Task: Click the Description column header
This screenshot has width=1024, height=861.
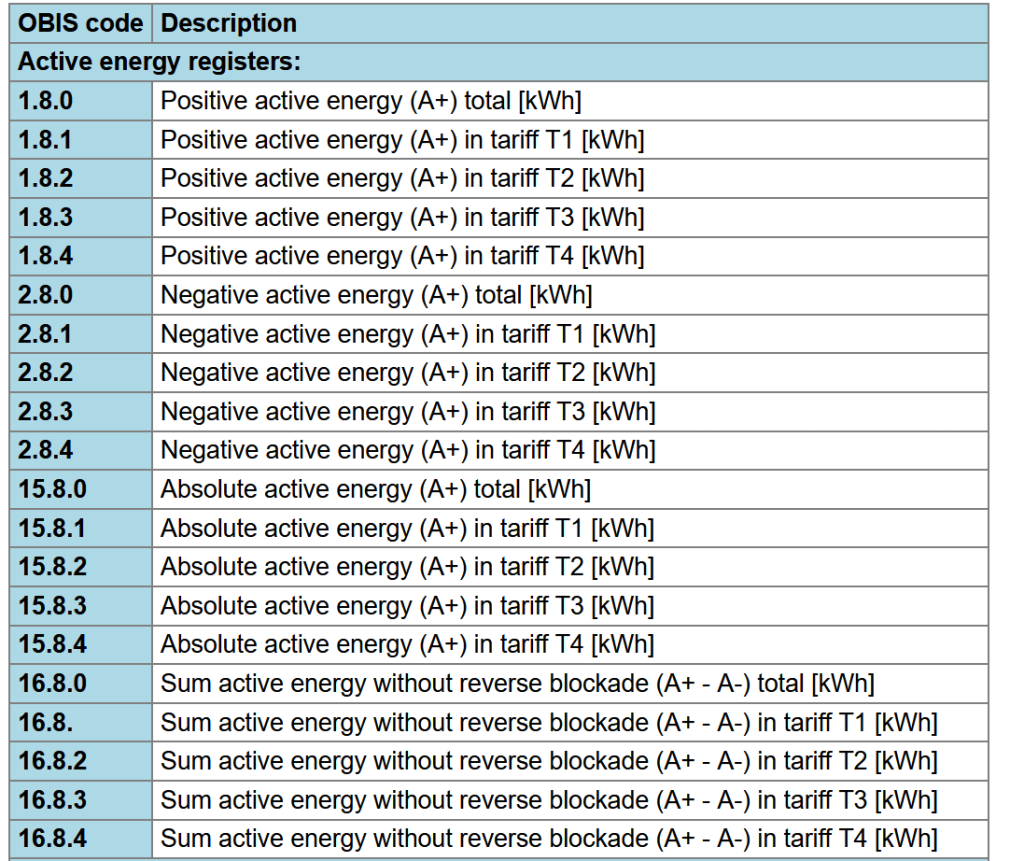Action: tap(570, 24)
